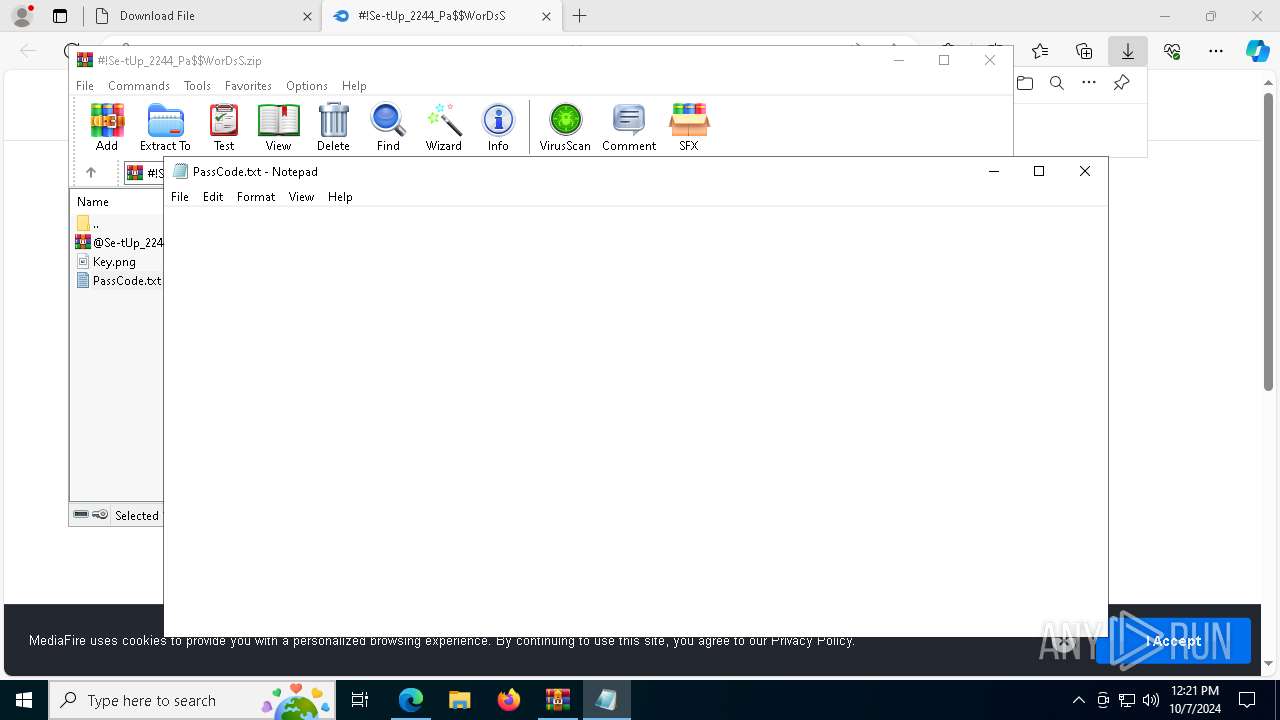Open the Windows Start menu
The width and height of the screenshot is (1280, 720).
(24, 700)
